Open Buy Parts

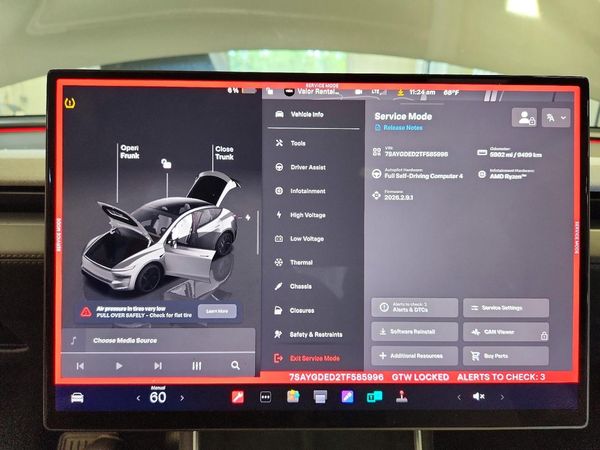pyautogui.click(x=506, y=356)
